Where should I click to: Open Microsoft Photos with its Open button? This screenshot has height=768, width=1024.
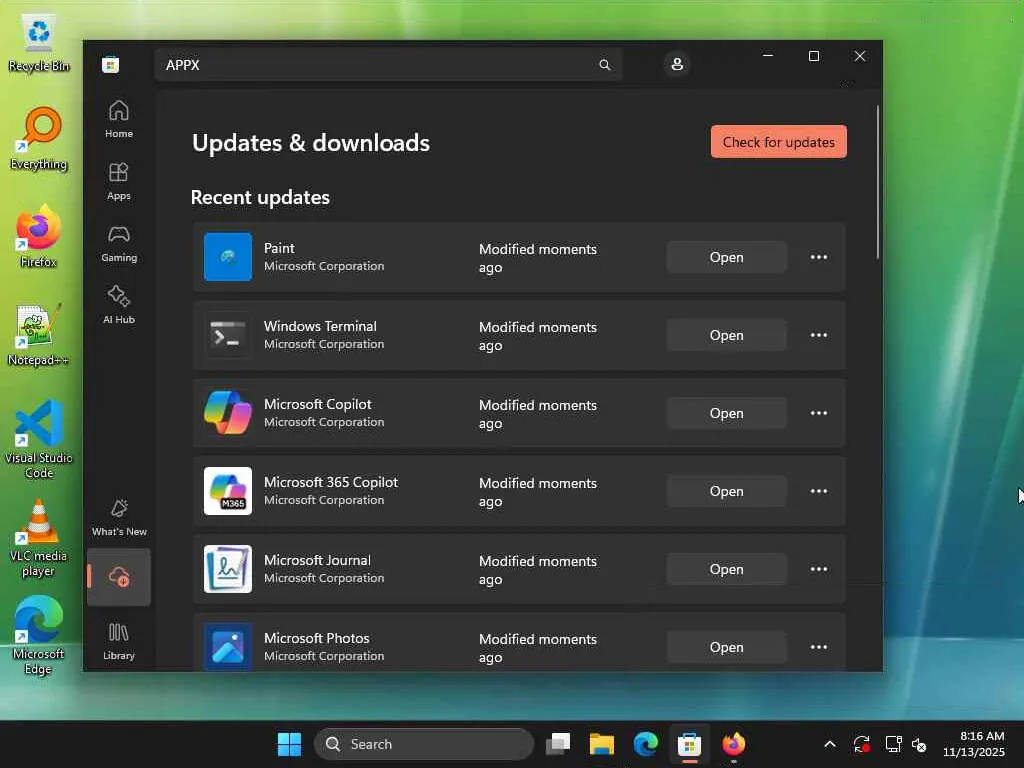click(x=726, y=647)
